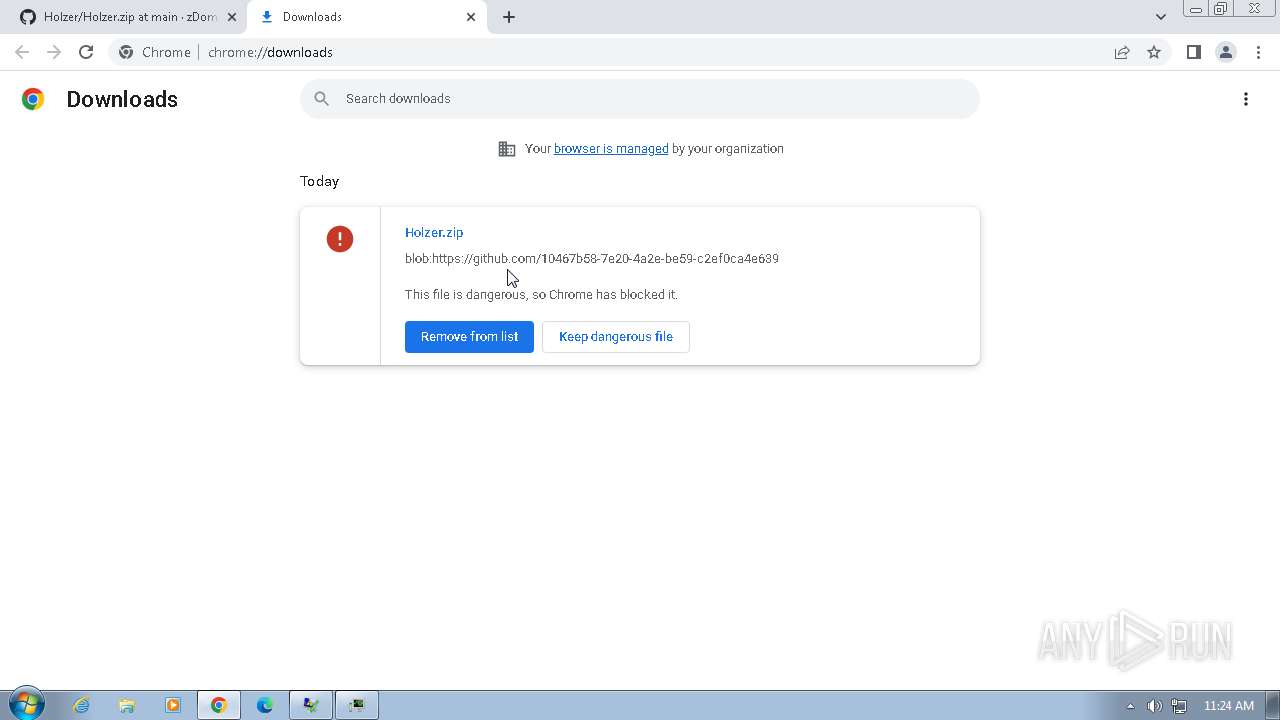1280x720 pixels.
Task: Click Chrome icon in taskbar
Action: pyautogui.click(x=219, y=705)
